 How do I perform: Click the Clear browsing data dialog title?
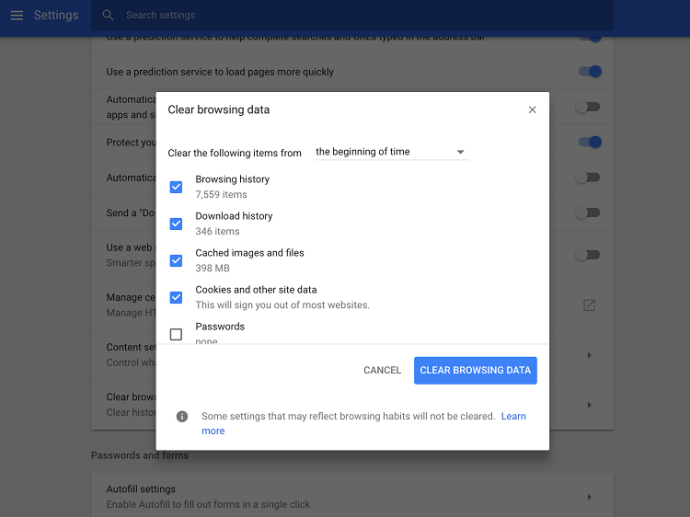click(x=219, y=110)
